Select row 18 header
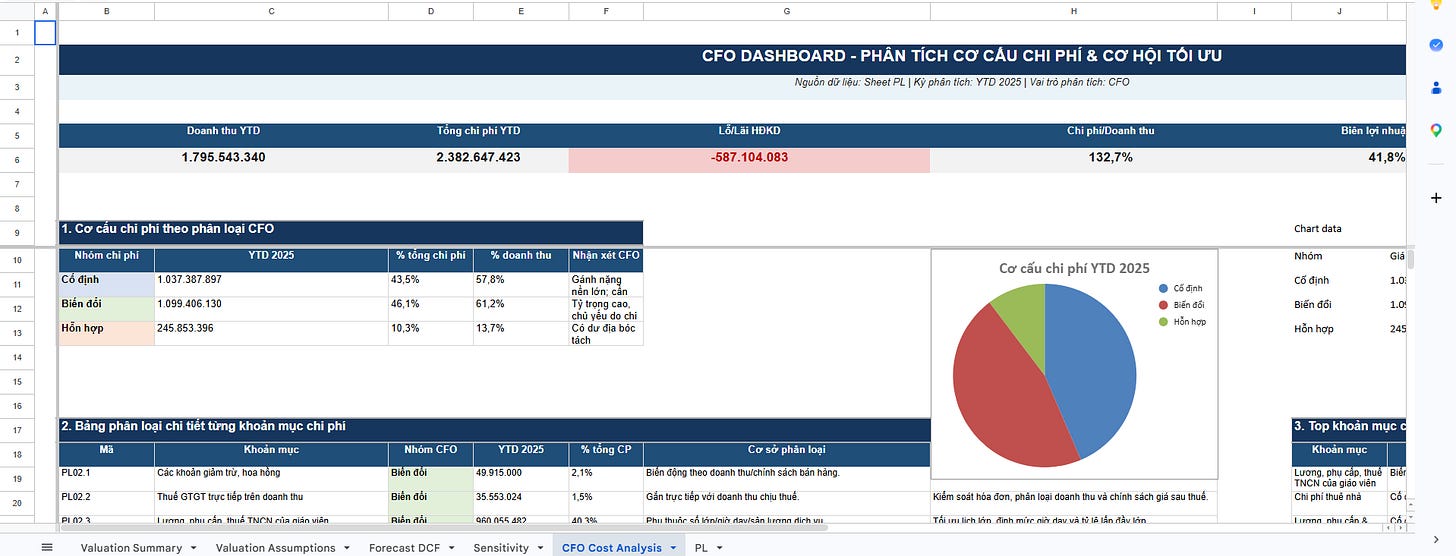The image size is (1456, 556). pyautogui.click(x=16, y=454)
